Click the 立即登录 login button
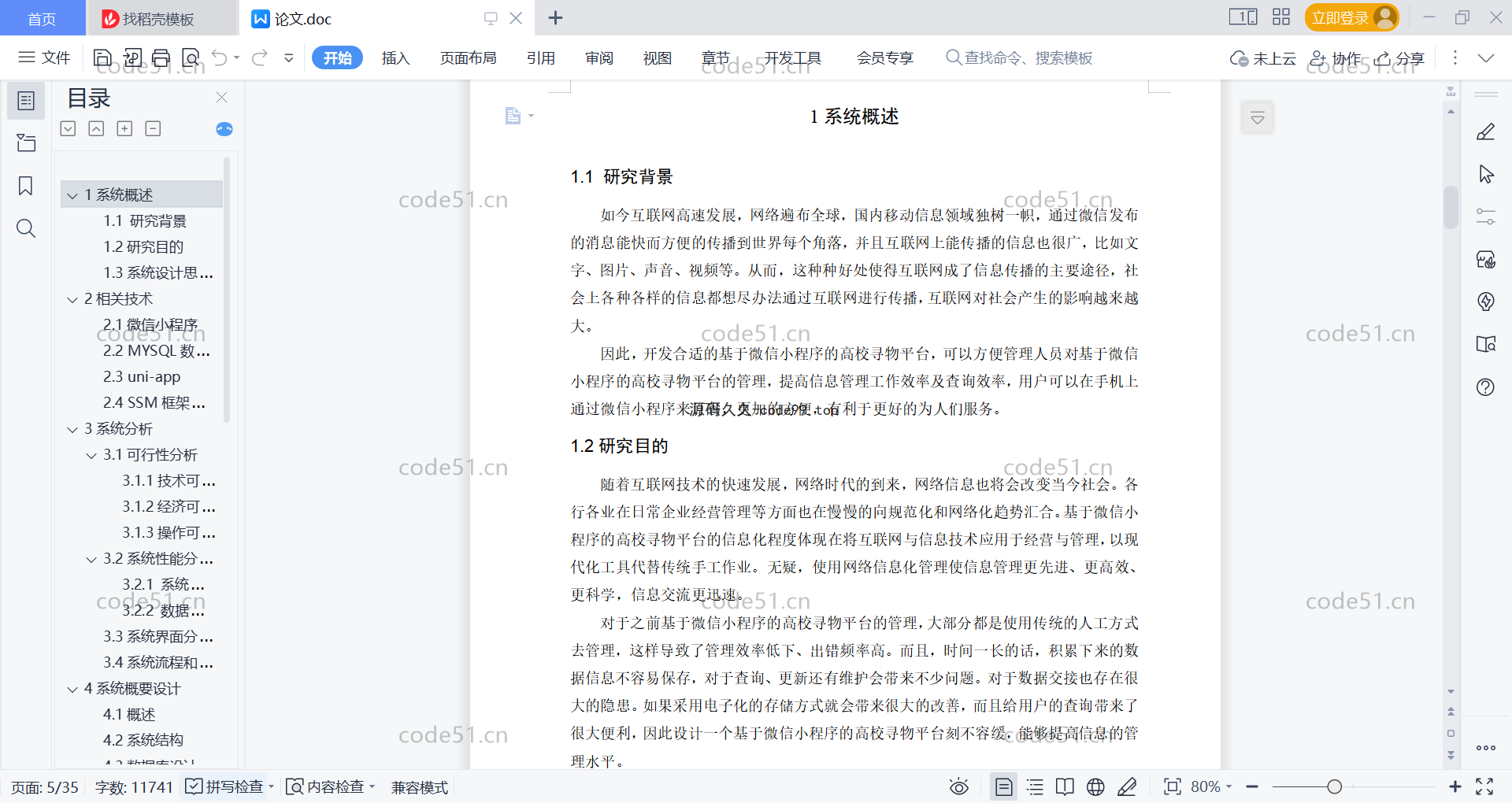 pyautogui.click(x=1351, y=17)
